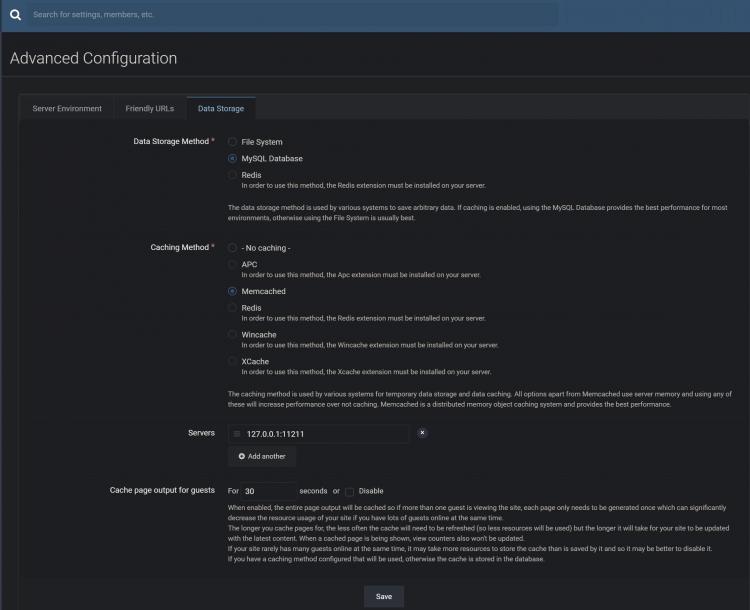Viewport: 750px width, 610px height.
Task: Choose XCache caching method
Action: click(x=233, y=361)
